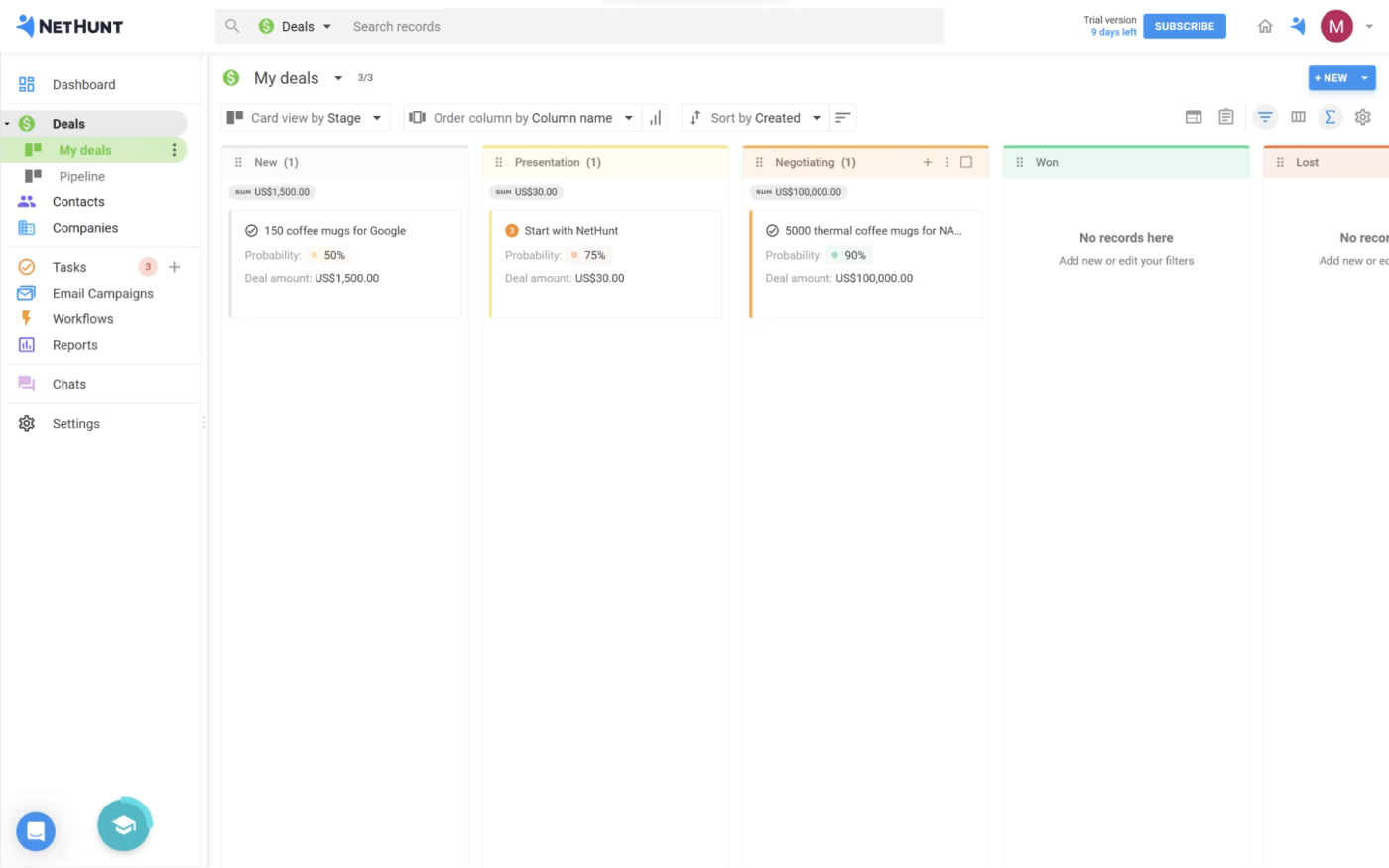The width and height of the screenshot is (1389, 868).
Task: Click the Chats bubble icon
Action: pos(27,384)
